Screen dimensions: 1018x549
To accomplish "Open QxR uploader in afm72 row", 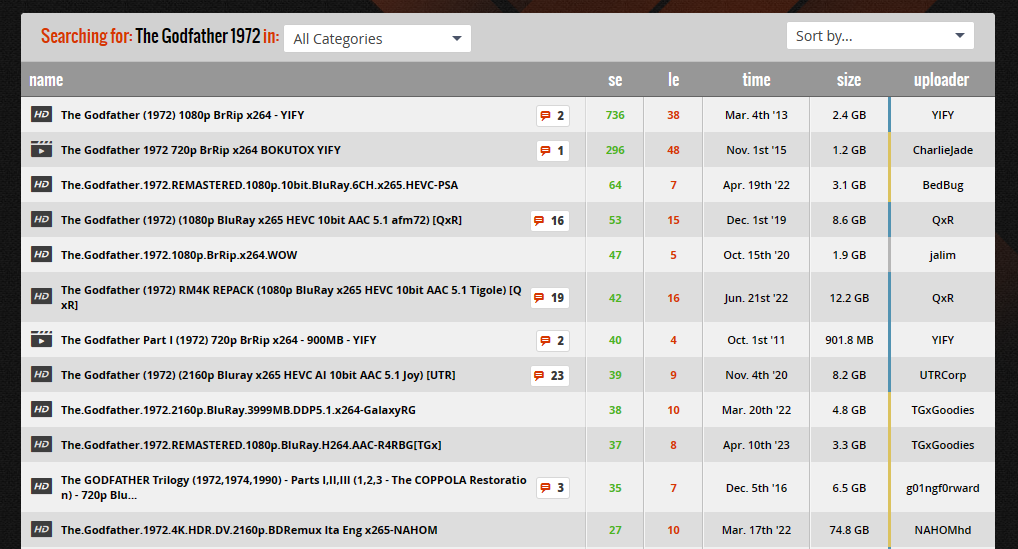I will coord(943,220).
